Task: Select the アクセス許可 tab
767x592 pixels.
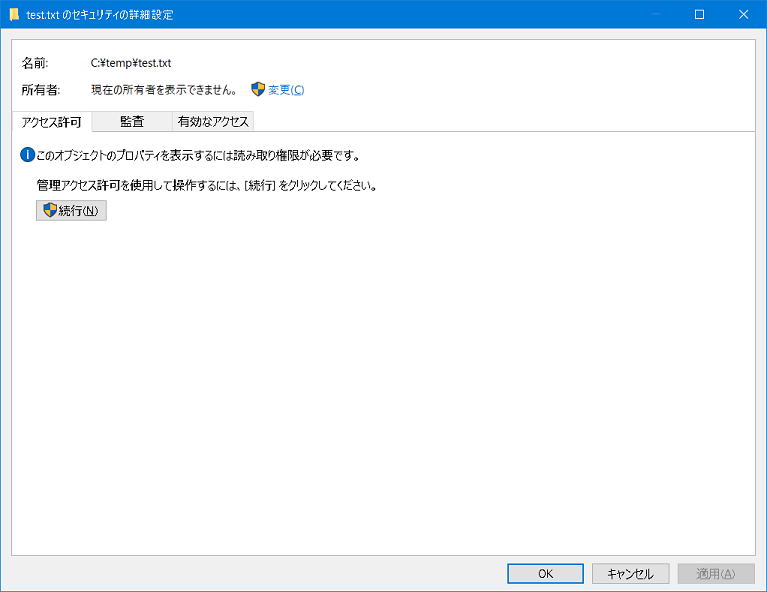Action: tap(51, 122)
